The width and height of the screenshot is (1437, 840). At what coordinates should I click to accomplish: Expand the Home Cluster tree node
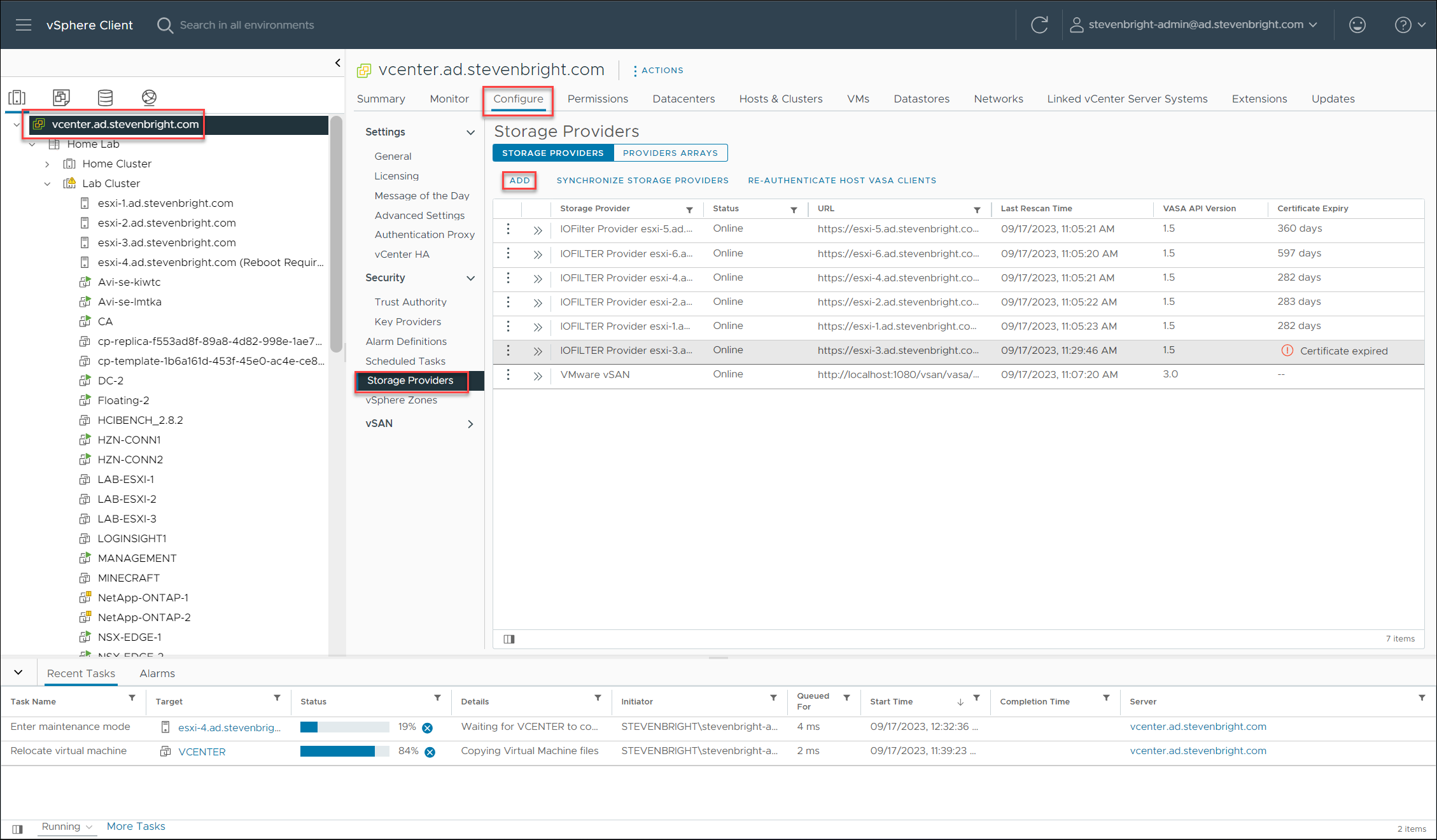tap(47, 164)
